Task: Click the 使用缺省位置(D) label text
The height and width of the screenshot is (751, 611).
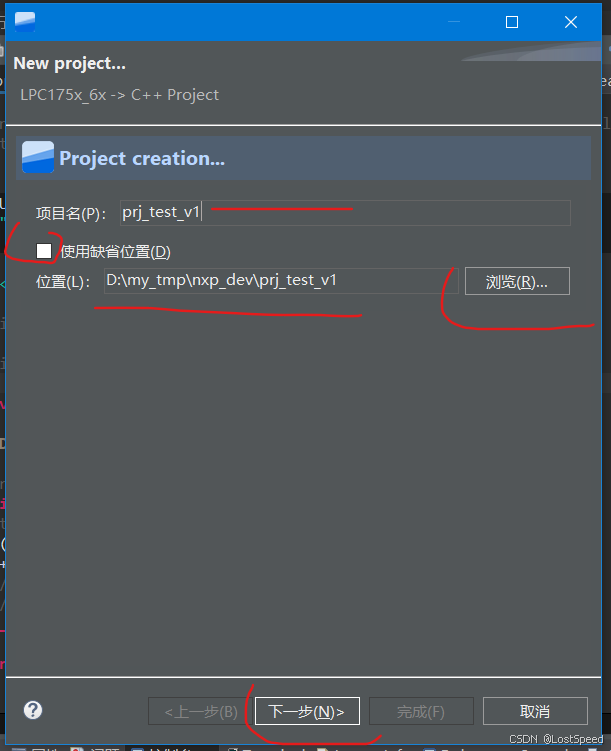Action: pos(116,251)
